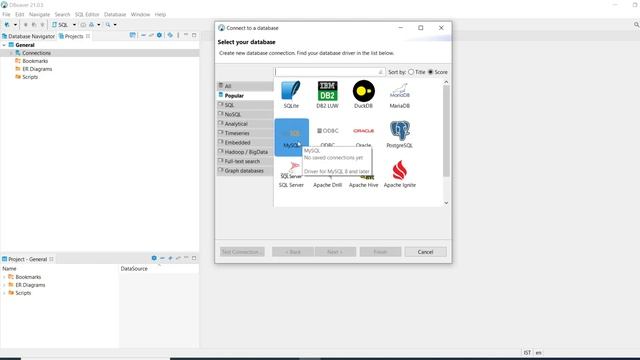Click the Next button

click(x=335, y=252)
